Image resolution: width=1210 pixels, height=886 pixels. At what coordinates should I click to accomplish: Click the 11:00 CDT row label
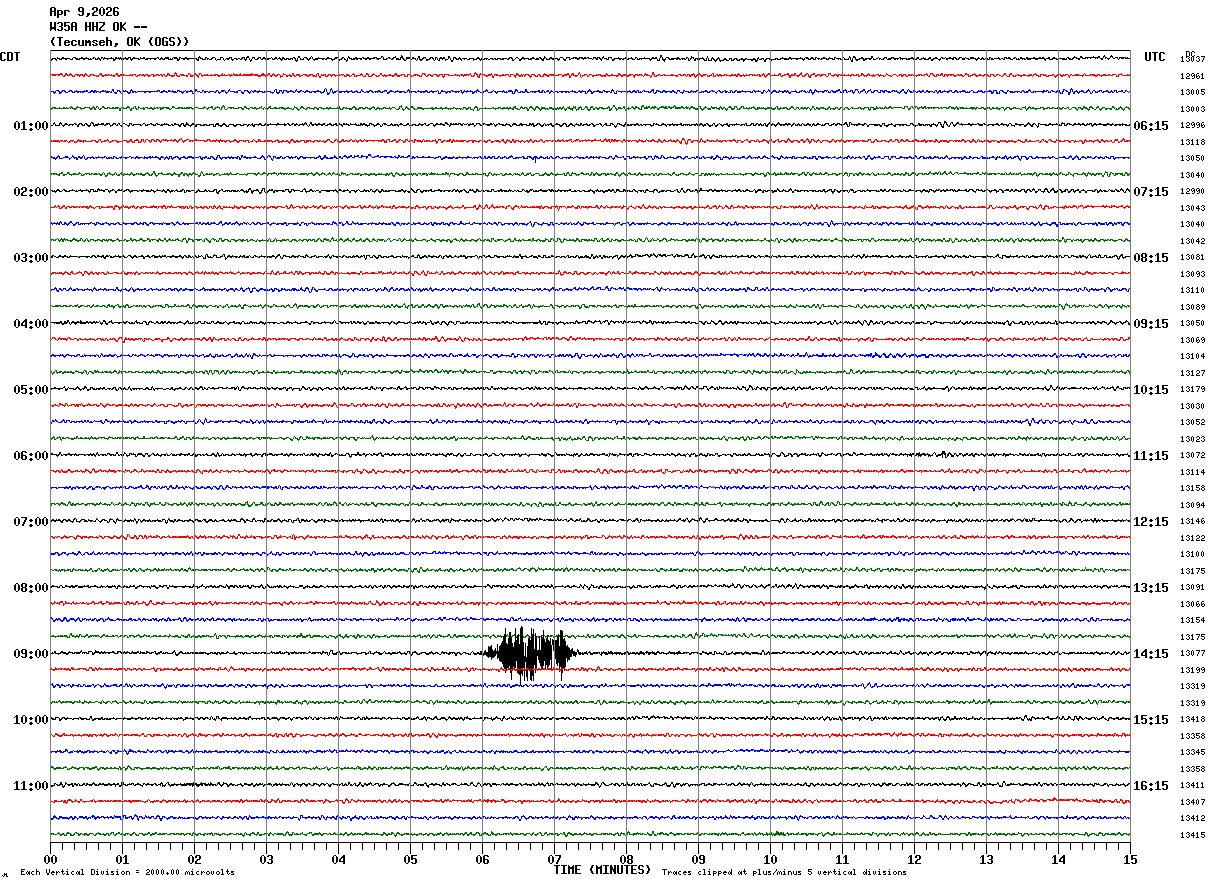pos(31,786)
